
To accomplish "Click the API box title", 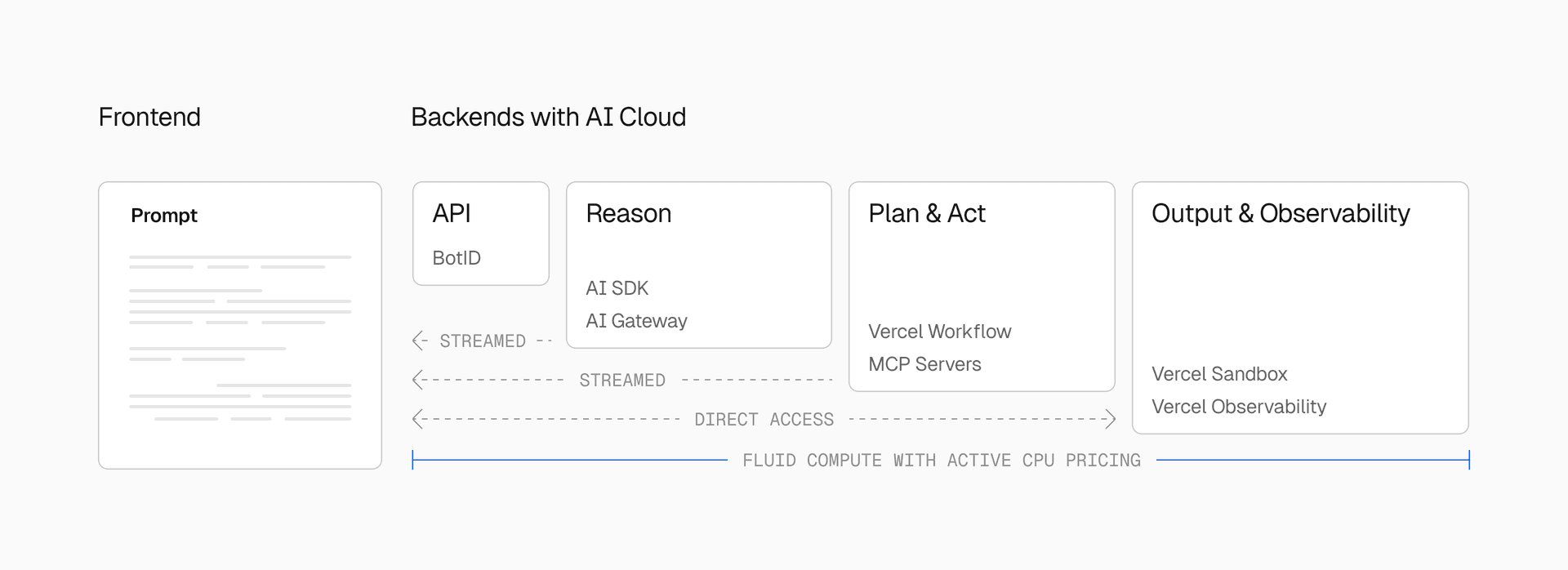I will tap(452, 214).
